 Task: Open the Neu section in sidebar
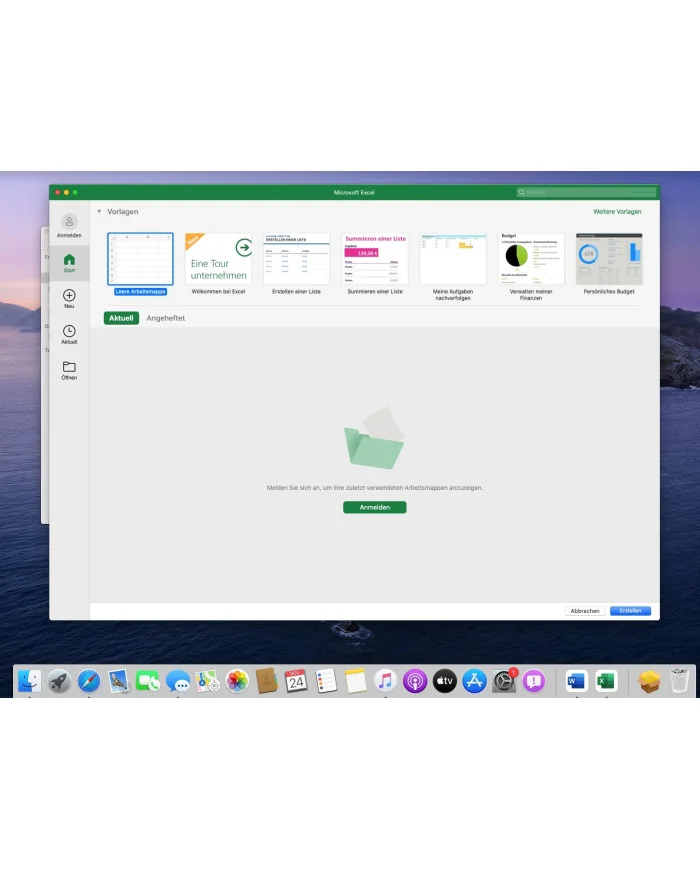point(69,299)
